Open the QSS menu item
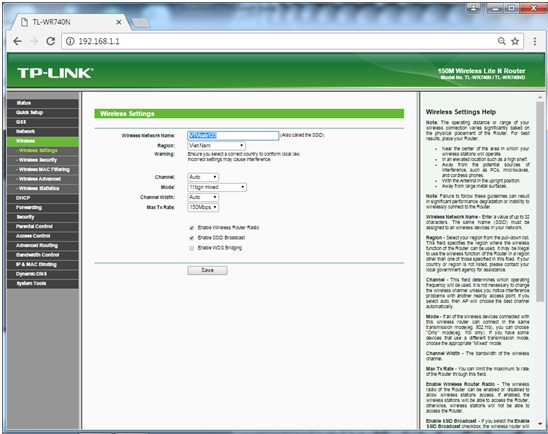The image size is (548, 434). pos(43,122)
